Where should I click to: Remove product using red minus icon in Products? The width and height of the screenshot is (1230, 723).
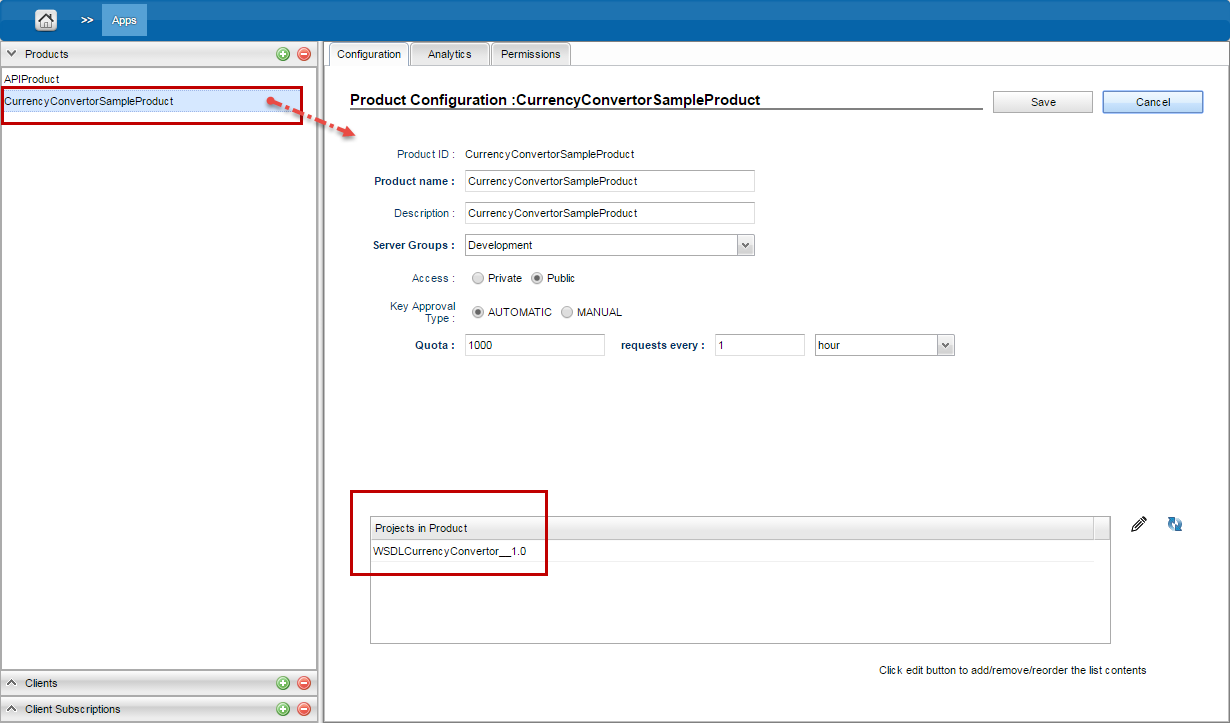[x=304, y=54]
